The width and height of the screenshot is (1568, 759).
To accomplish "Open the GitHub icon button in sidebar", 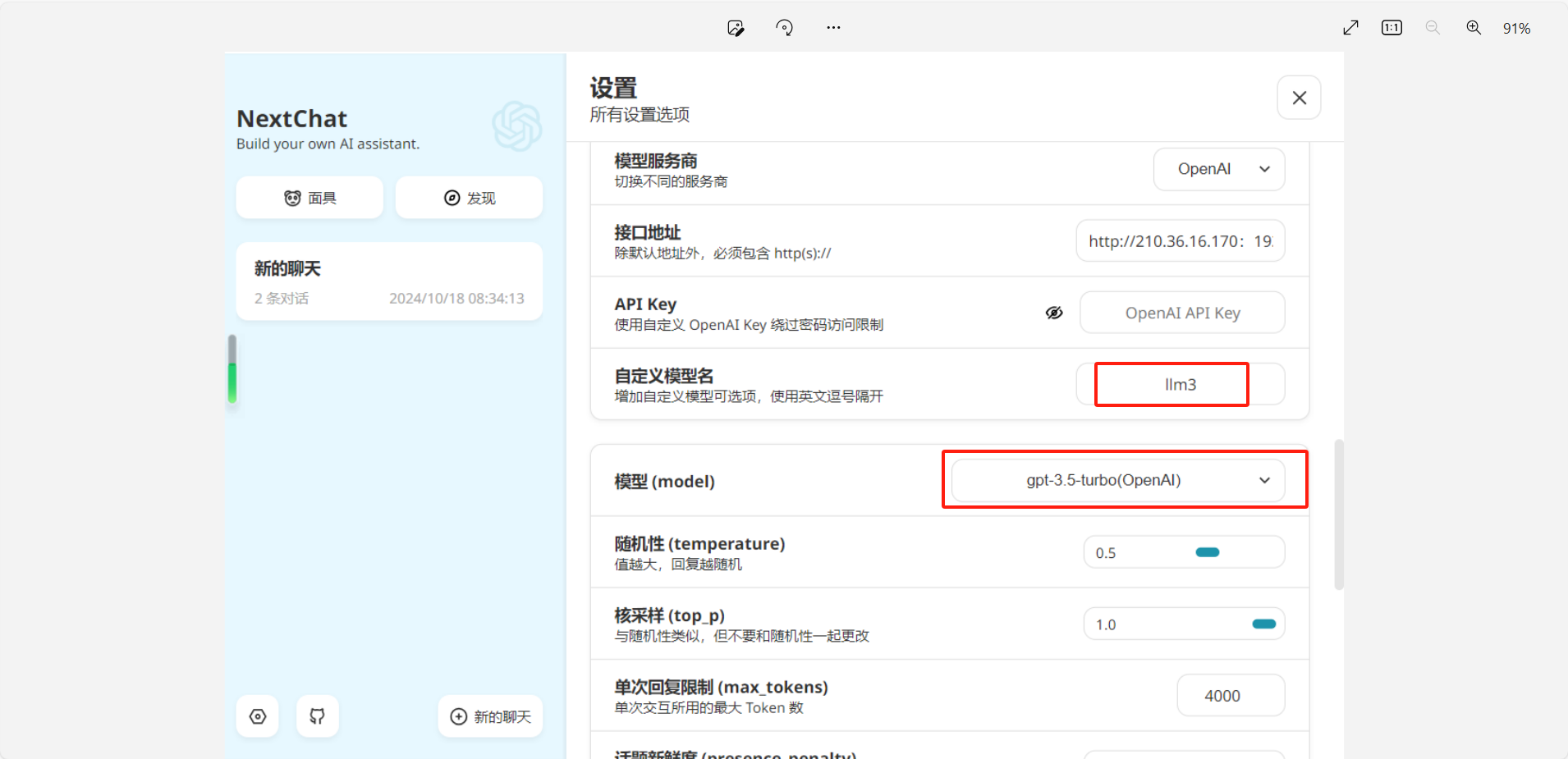I will tap(317, 716).
